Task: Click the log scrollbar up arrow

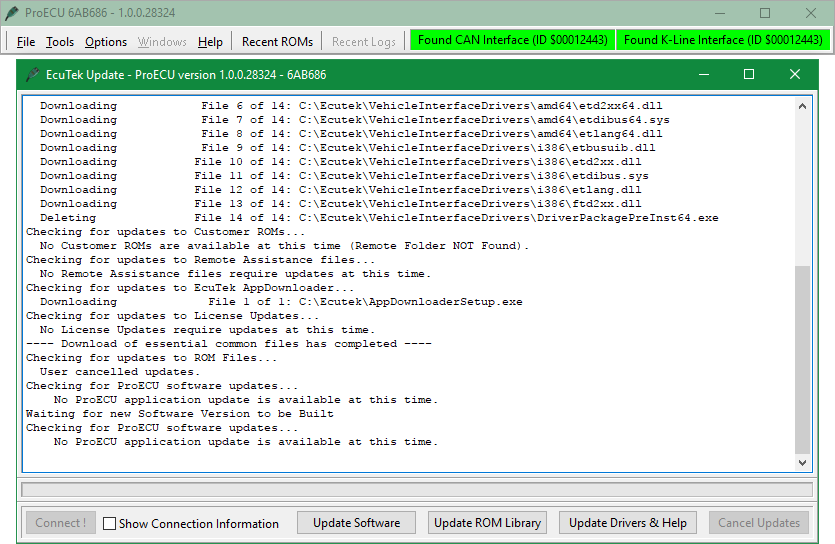Action: coord(803,106)
